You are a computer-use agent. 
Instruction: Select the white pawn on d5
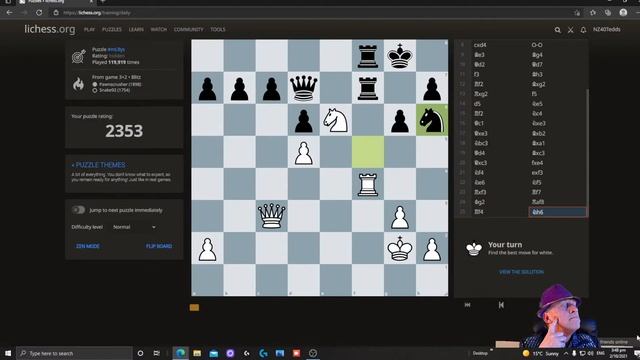point(304,153)
